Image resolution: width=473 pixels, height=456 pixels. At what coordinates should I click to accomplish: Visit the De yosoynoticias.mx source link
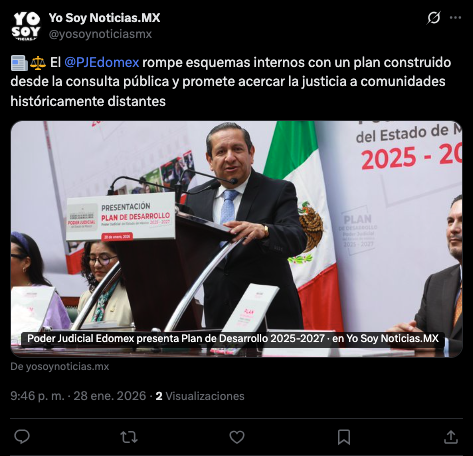[x=60, y=367]
